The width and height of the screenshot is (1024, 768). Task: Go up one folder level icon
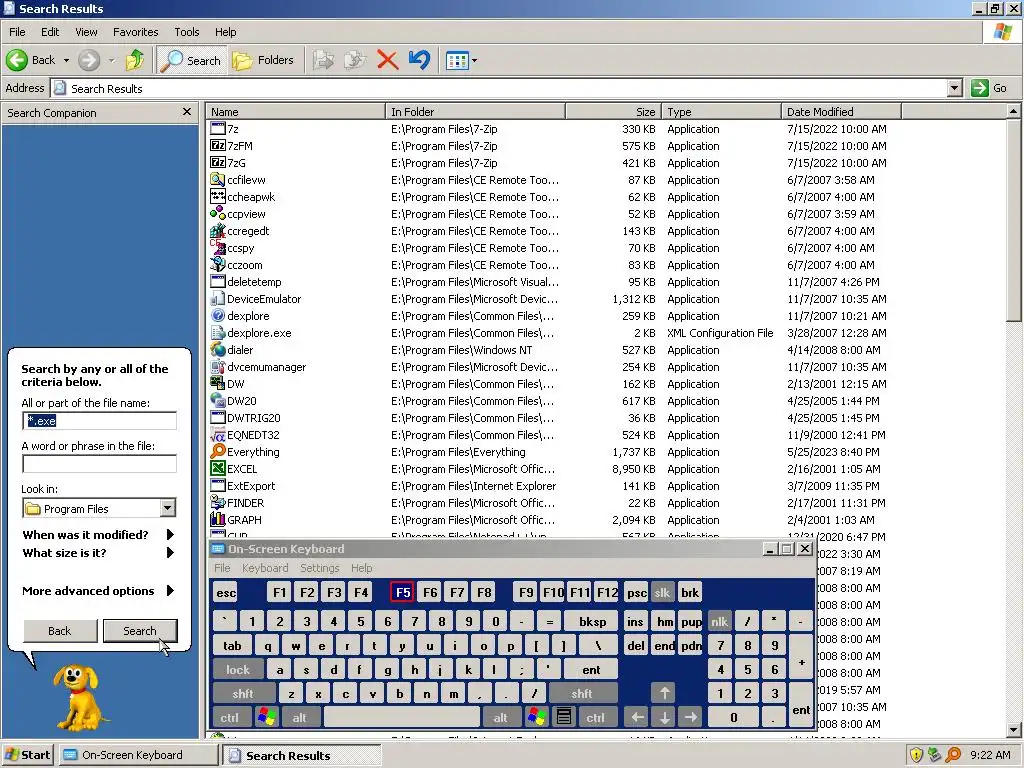coord(135,60)
